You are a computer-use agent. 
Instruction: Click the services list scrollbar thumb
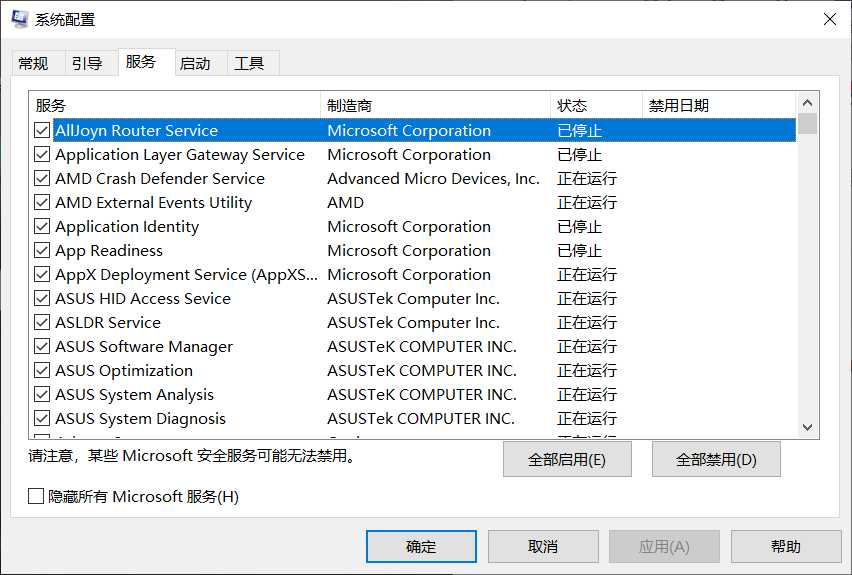coord(807,123)
